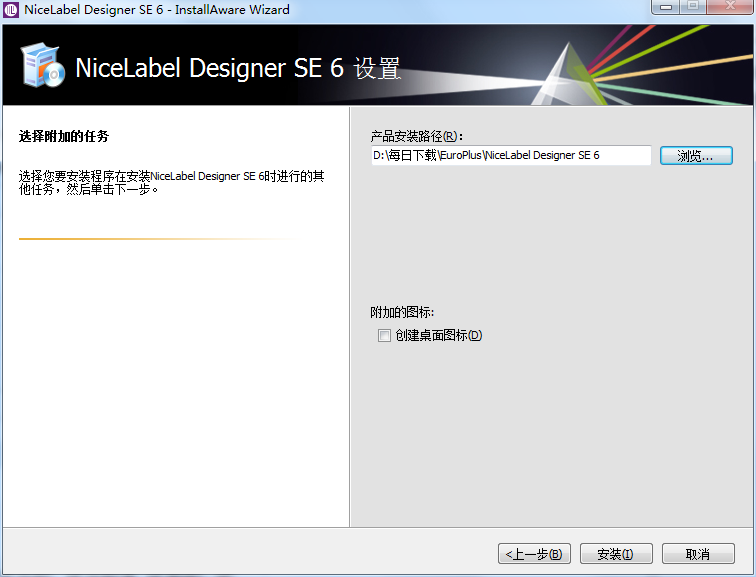Image resolution: width=756 pixels, height=577 pixels.
Task: Go back with the <上一步(B) button
Action: click(535, 554)
